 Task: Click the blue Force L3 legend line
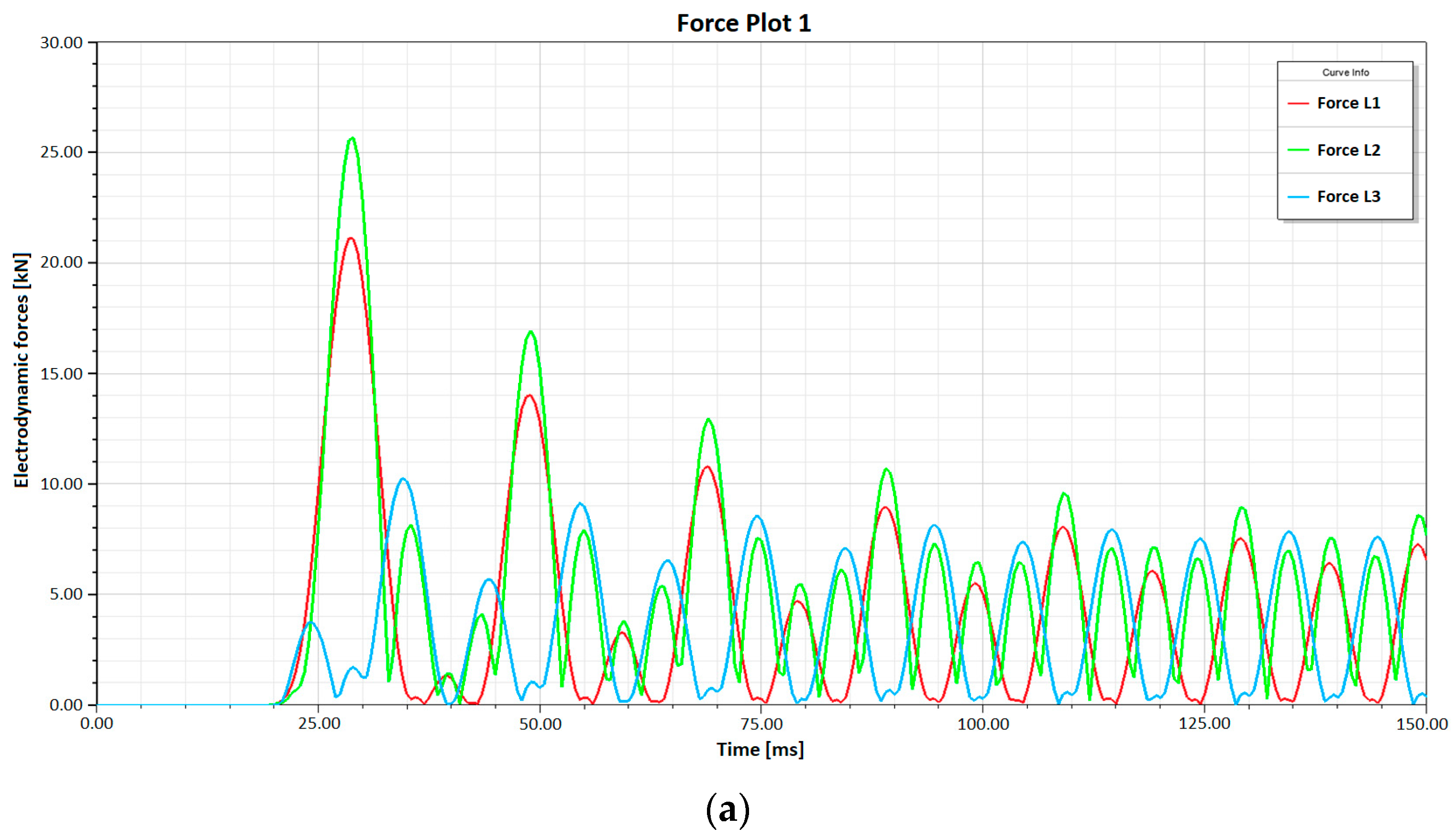pyautogui.click(x=1298, y=197)
